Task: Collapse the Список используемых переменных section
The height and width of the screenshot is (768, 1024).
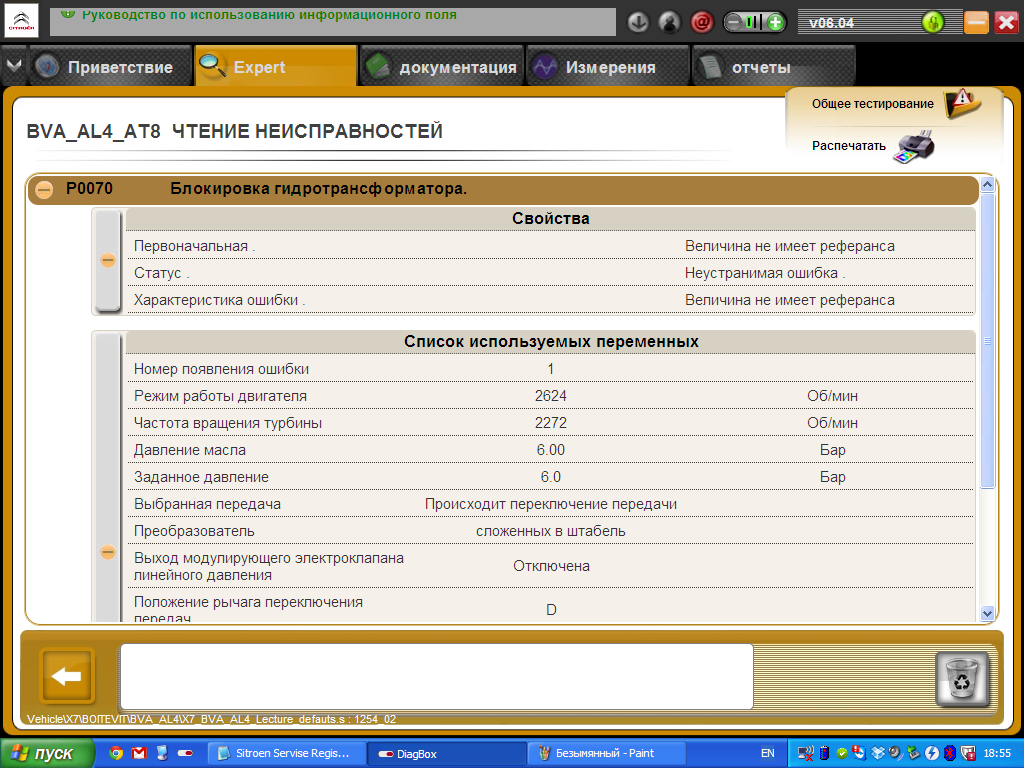Action: tap(108, 551)
